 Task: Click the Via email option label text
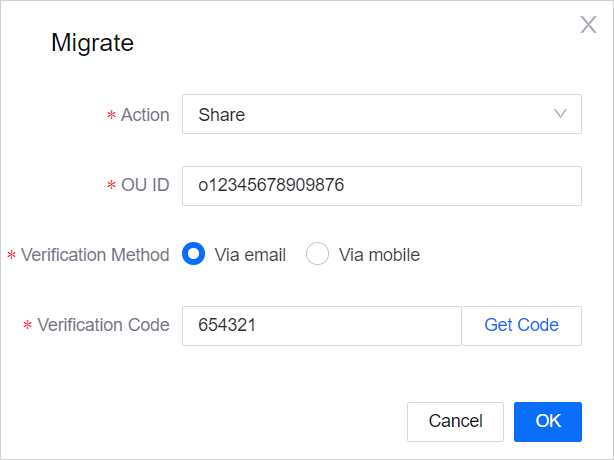250,255
